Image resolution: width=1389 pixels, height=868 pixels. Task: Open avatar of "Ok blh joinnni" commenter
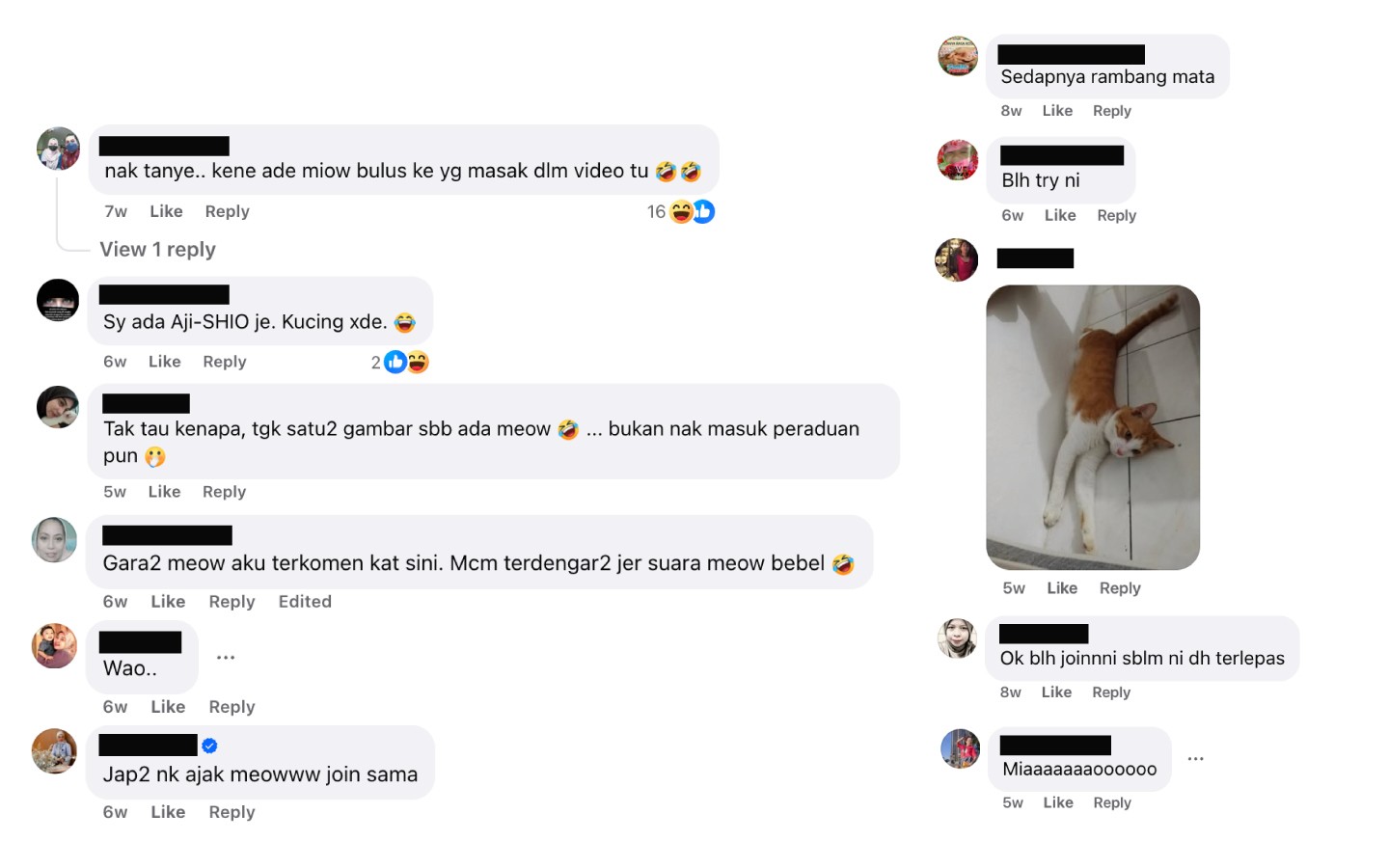pyautogui.click(x=958, y=638)
